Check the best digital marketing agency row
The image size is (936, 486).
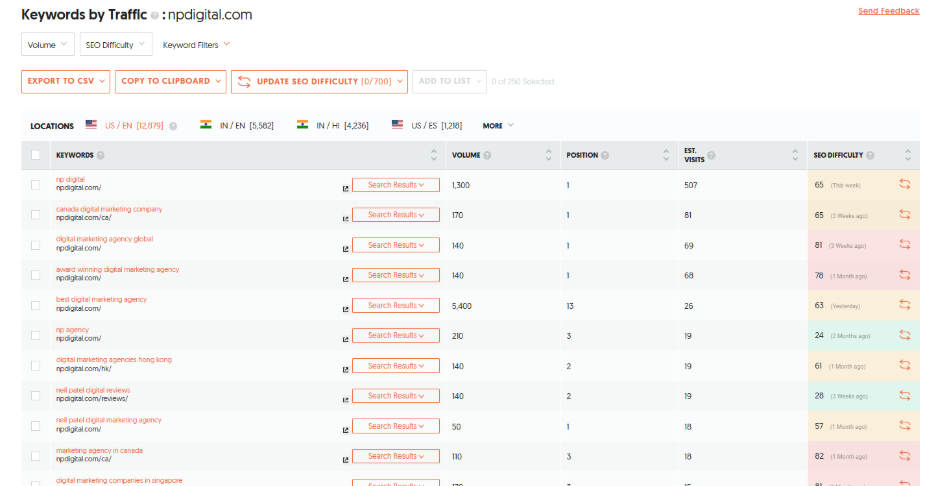pos(36,306)
